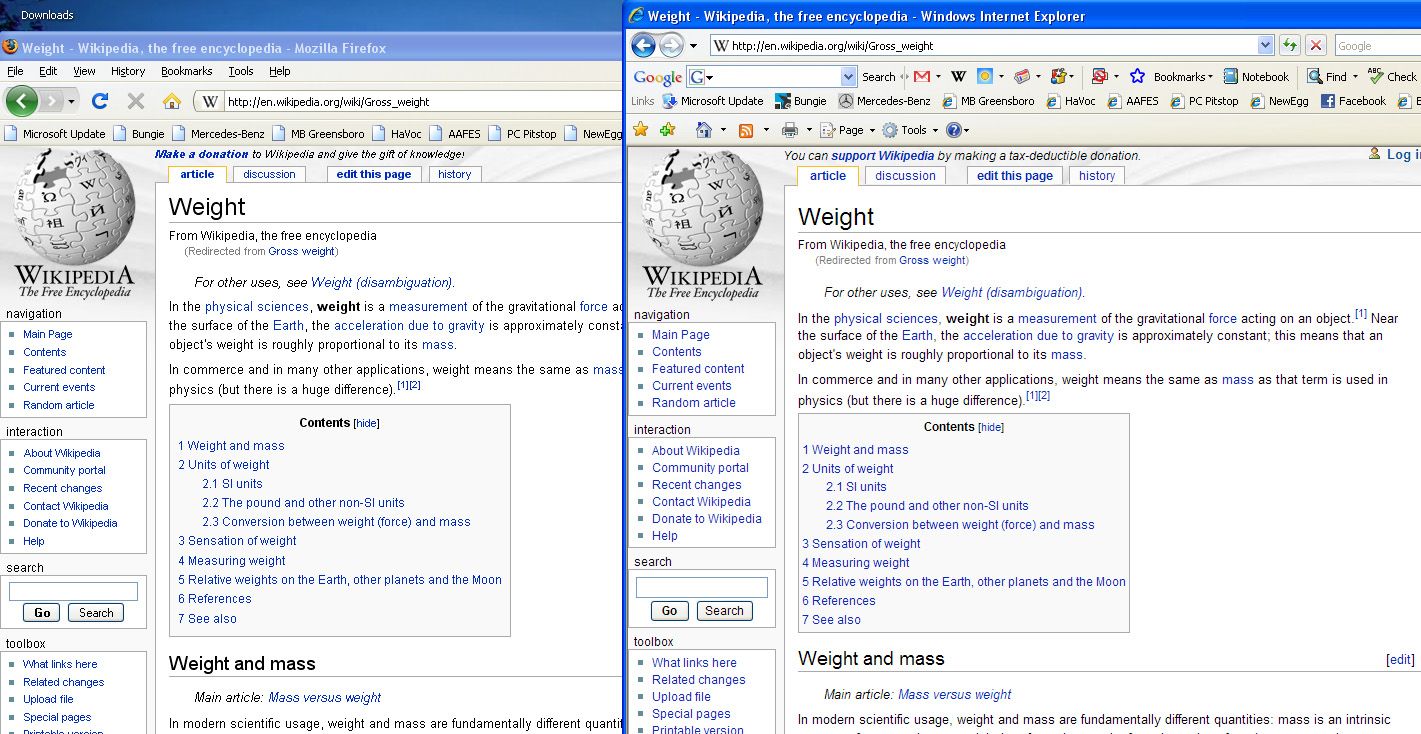Image resolution: width=1421 pixels, height=734 pixels.
Task: Click the blue Bookmarks star in Google Toolbar
Action: 1137,76
